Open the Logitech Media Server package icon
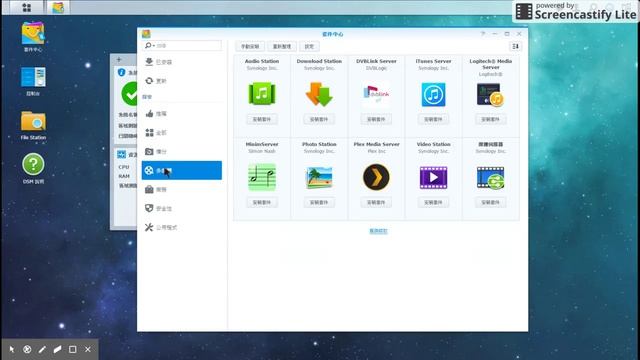The width and height of the screenshot is (640, 360). coord(490,94)
